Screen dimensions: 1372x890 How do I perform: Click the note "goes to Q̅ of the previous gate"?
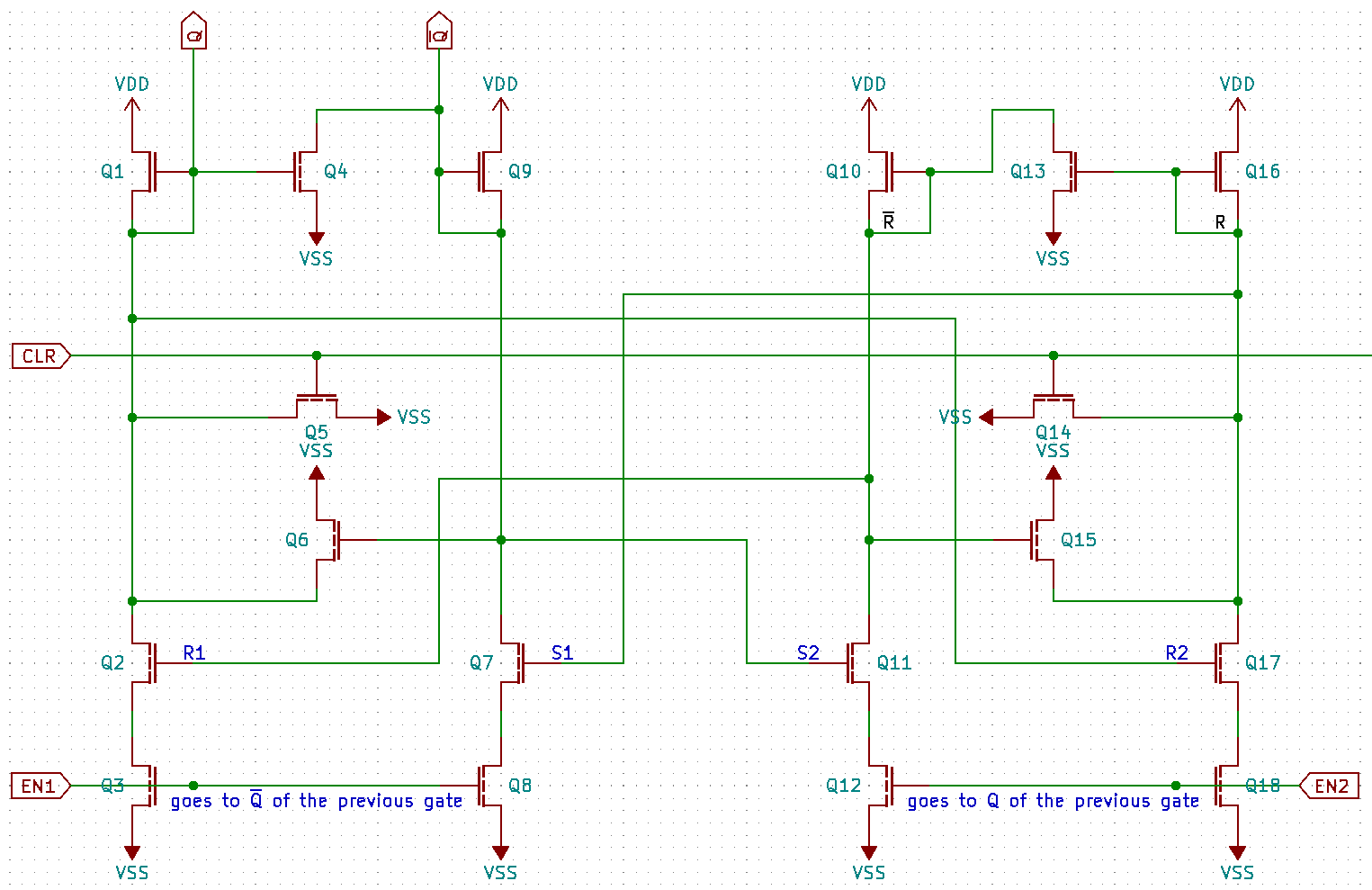(x=317, y=800)
